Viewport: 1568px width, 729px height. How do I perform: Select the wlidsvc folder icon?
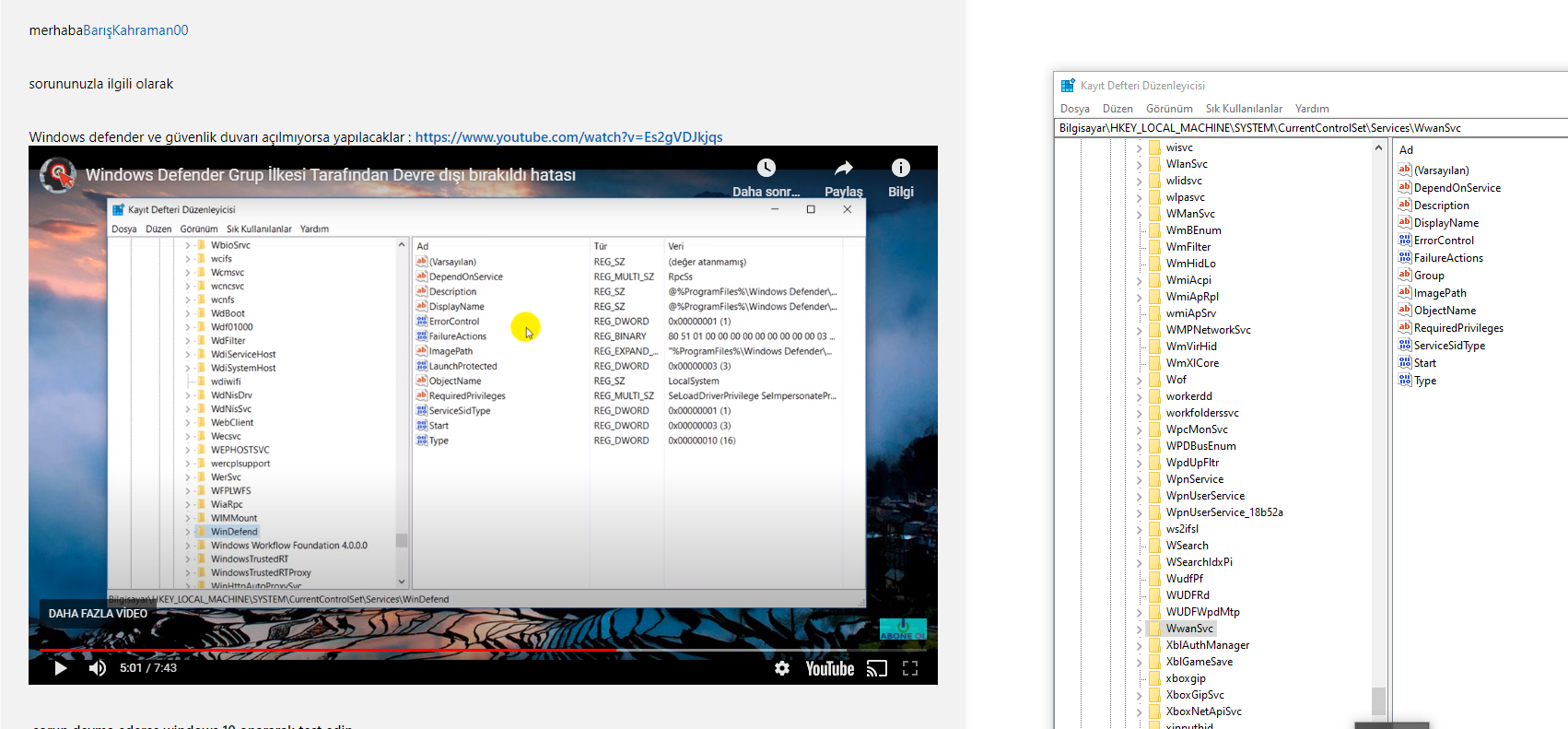tap(1154, 181)
